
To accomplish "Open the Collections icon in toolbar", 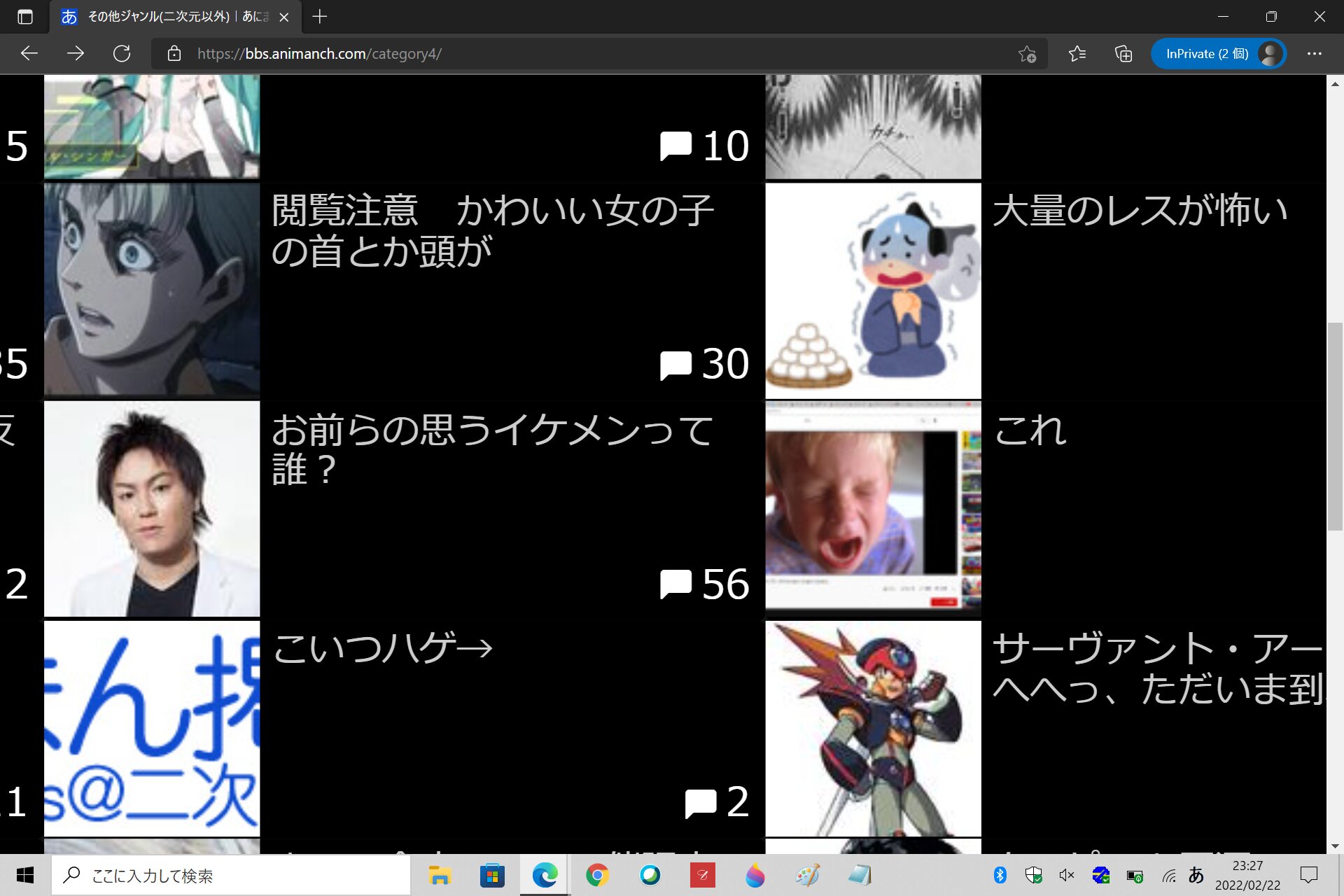I will click(1123, 54).
